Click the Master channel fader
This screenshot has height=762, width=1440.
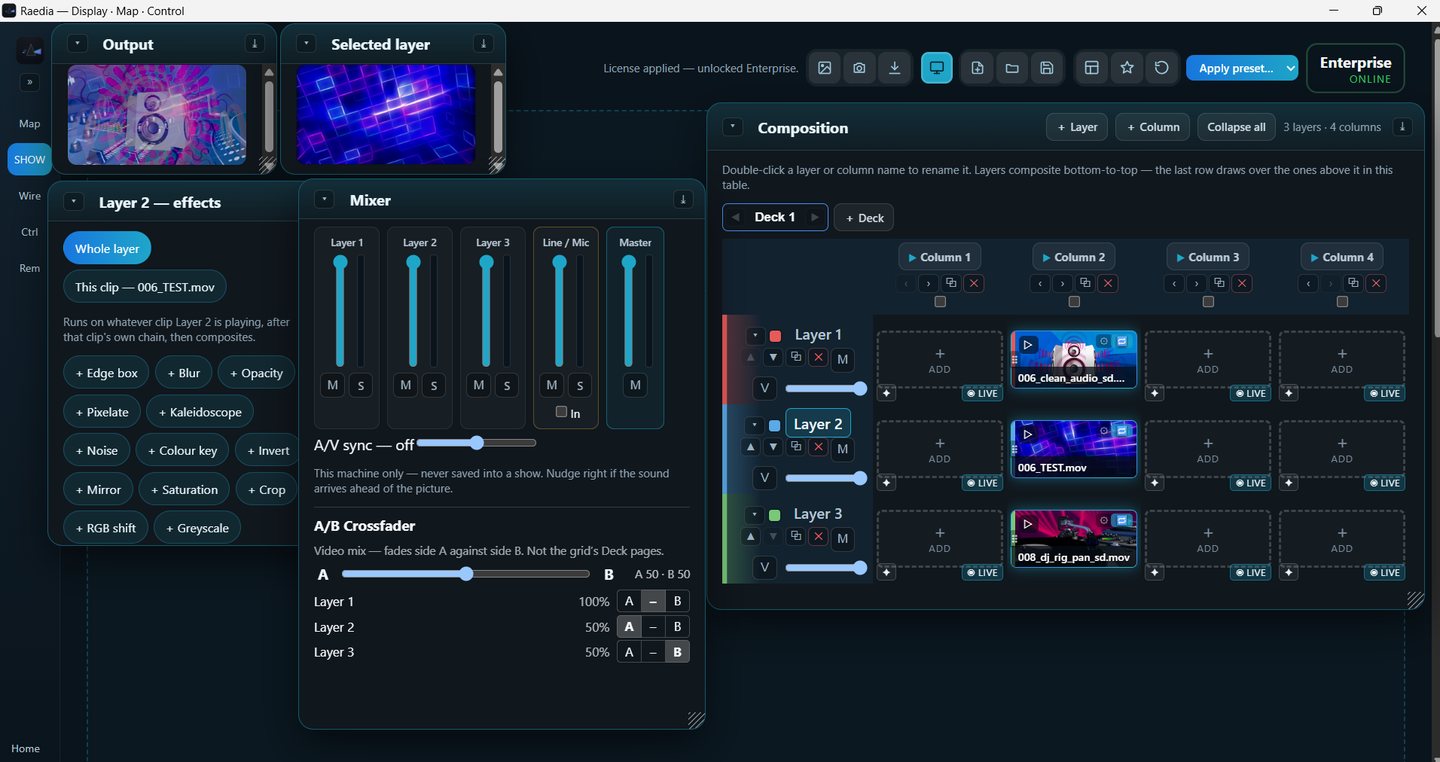pos(628,311)
